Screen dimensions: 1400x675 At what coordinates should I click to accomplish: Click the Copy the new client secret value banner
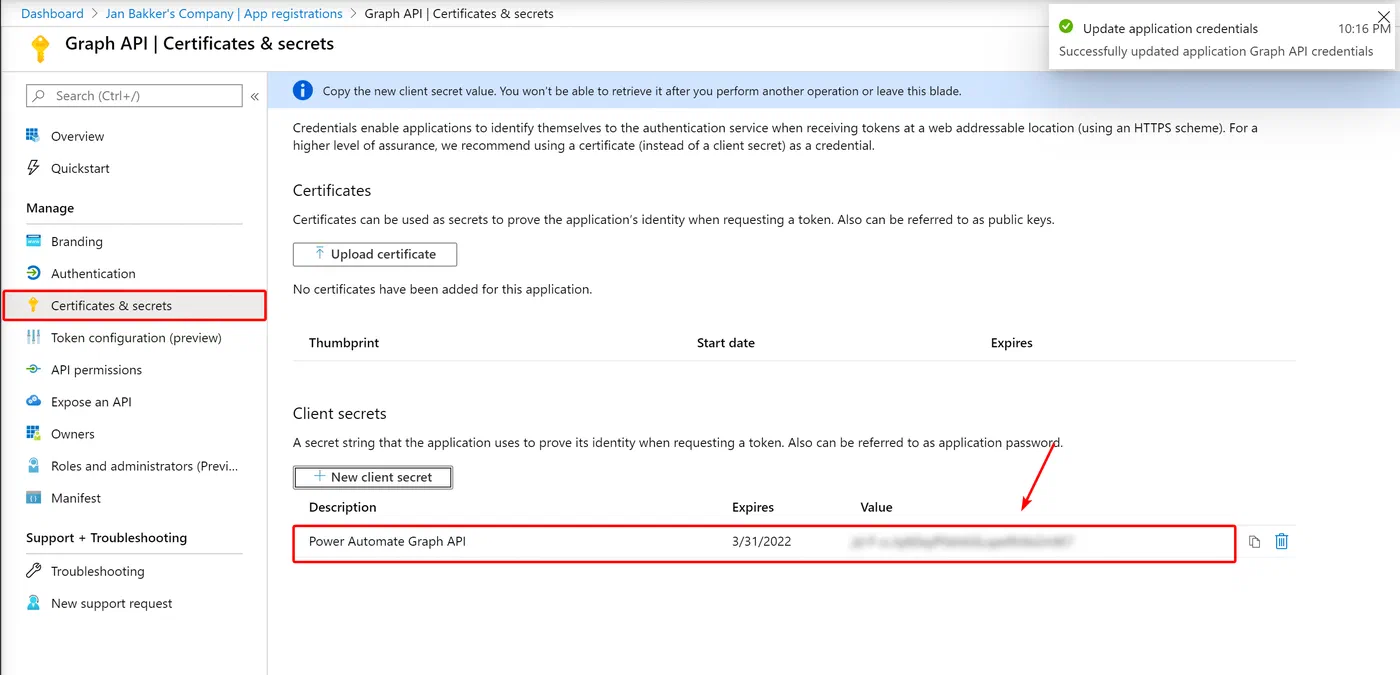pyautogui.click(x=833, y=91)
